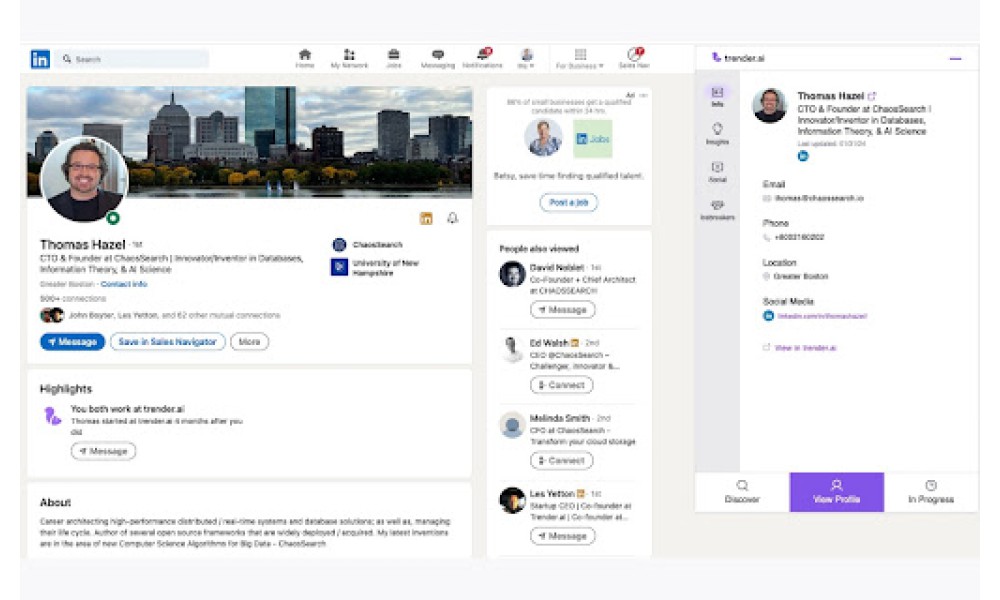This screenshot has width=1000, height=600.
Task: Open the linkedin.com social media link
Action: coord(822,316)
